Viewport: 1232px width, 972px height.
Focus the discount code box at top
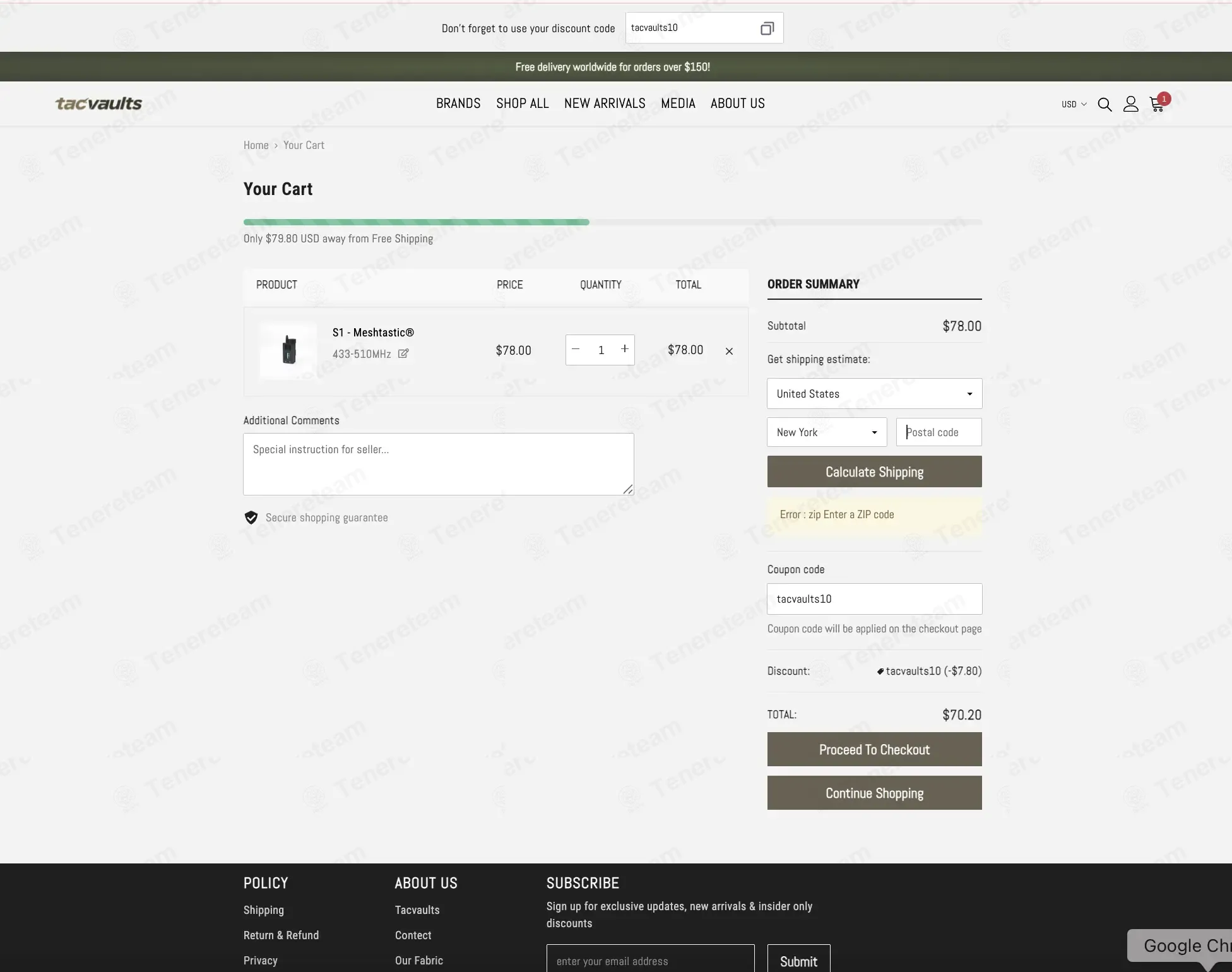click(704, 28)
